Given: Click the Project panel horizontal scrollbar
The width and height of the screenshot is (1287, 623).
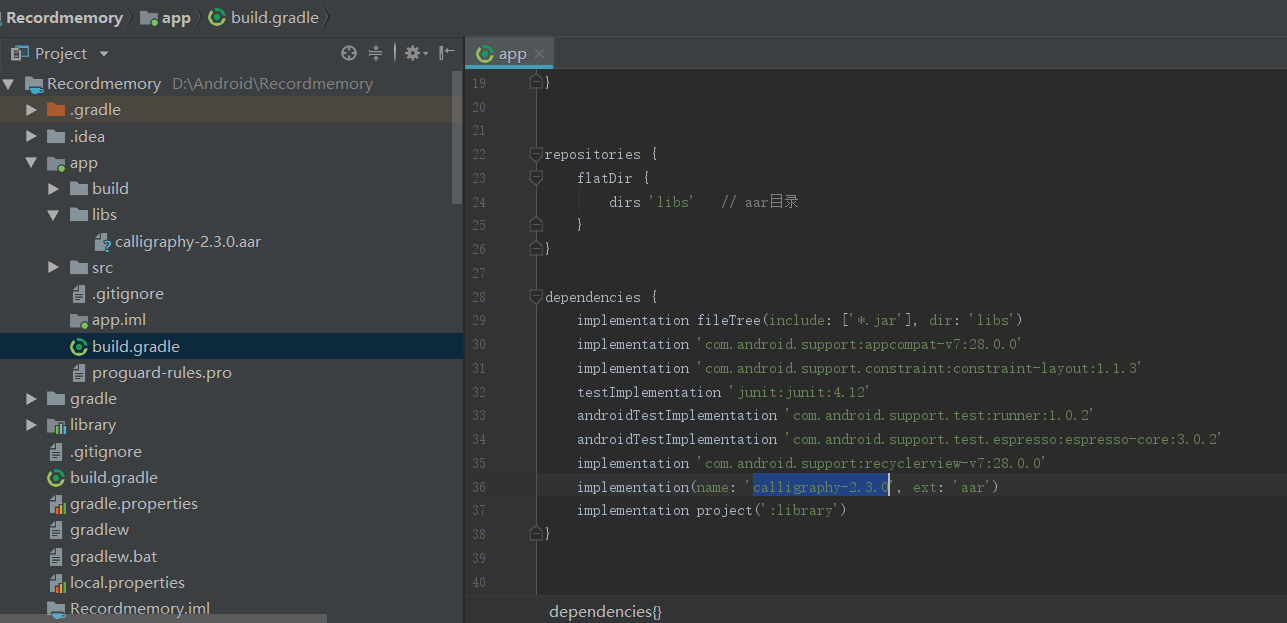Looking at the screenshot, I should [163, 618].
